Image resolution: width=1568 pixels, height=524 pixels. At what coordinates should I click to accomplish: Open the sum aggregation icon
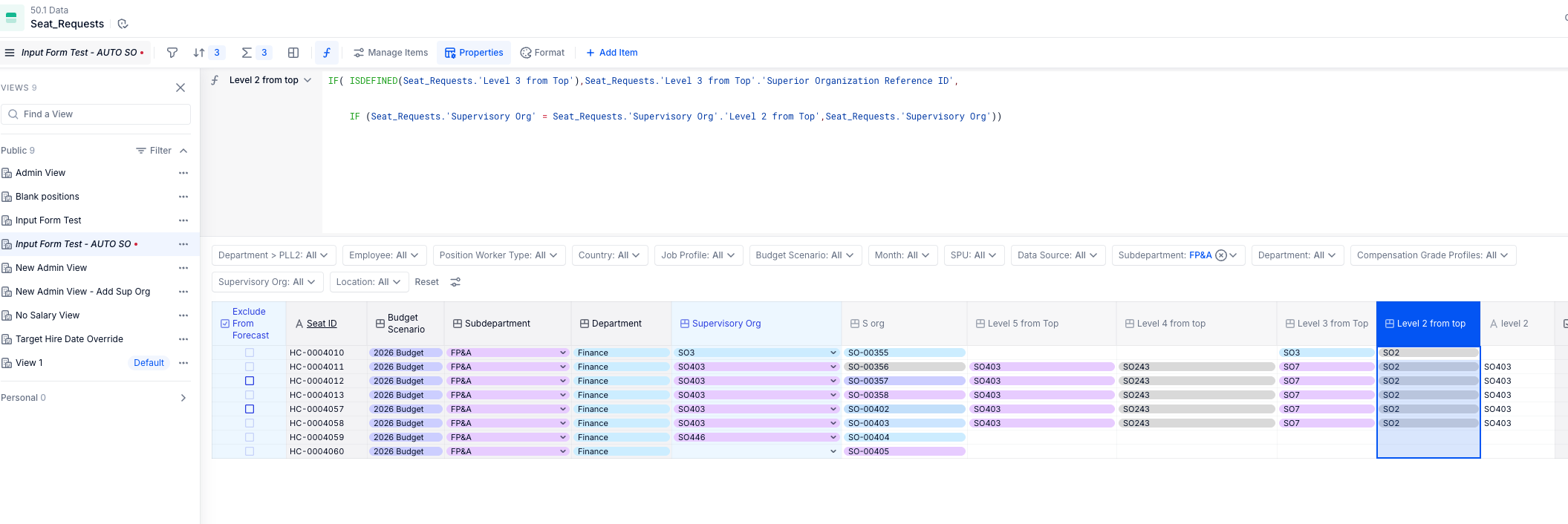247,53
